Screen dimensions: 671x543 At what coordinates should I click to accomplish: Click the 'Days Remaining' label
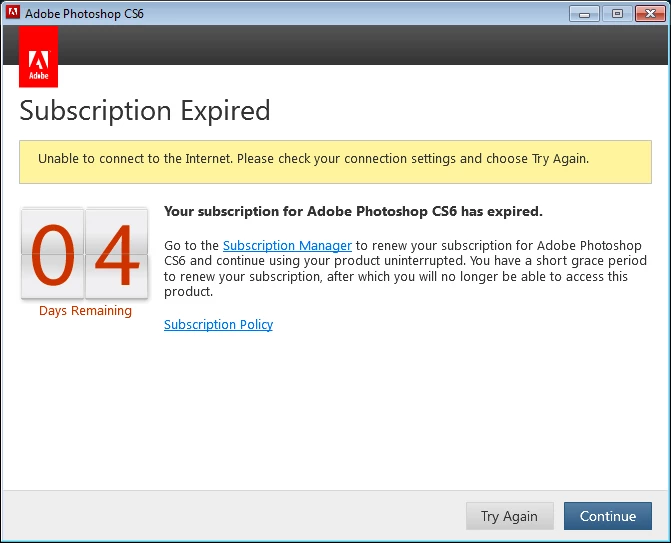pos(85,311)
